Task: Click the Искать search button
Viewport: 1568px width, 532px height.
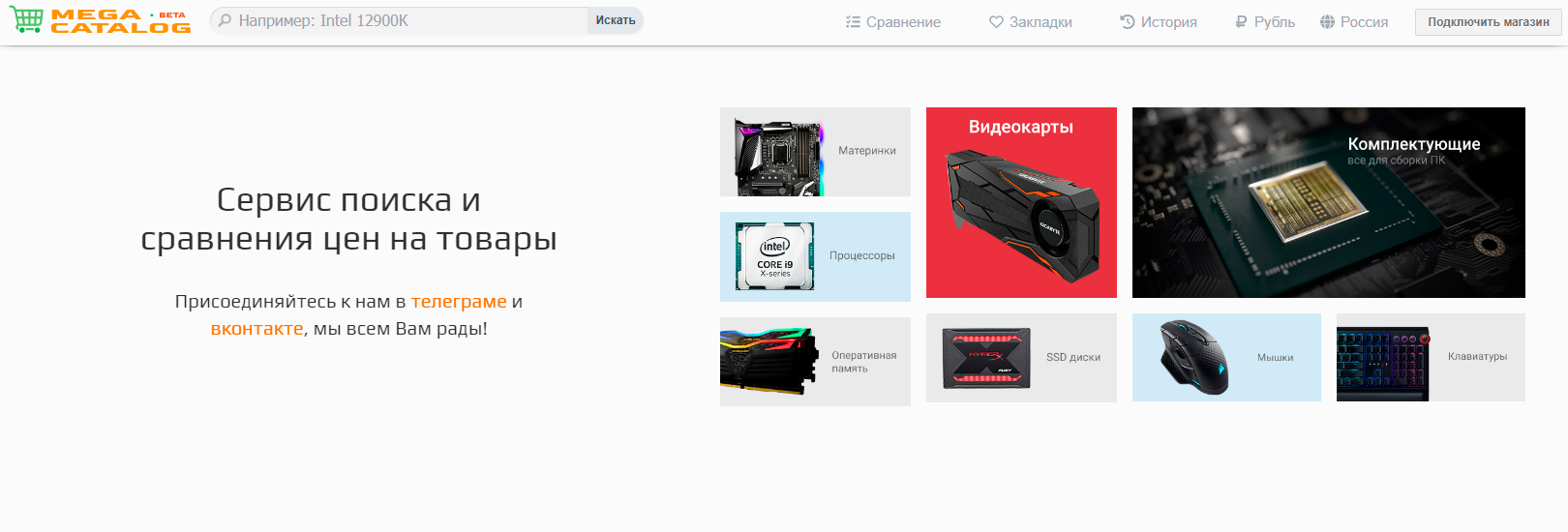Action: (616, 20)
